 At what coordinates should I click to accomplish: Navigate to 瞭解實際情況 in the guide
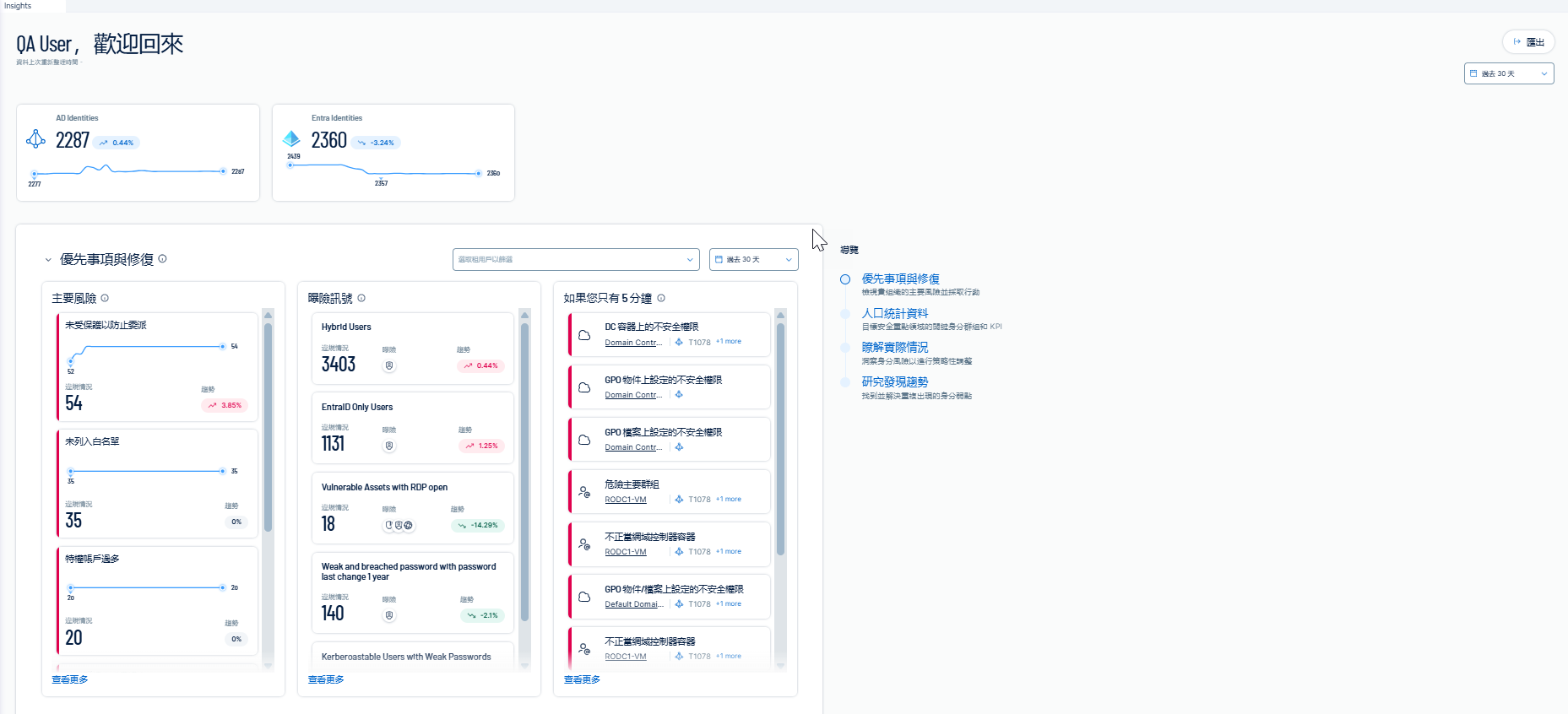895,348
